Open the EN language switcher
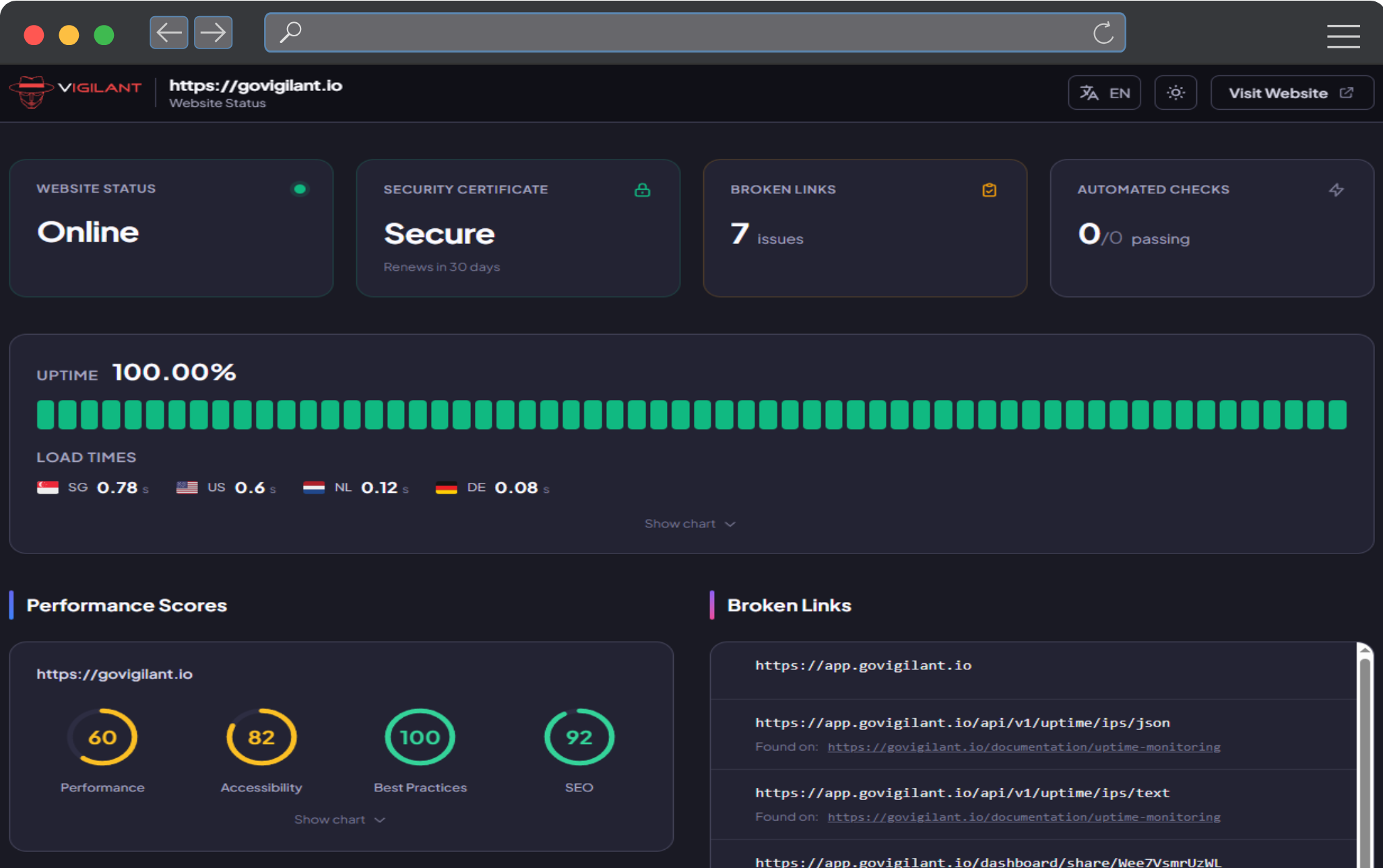This screenshot has height=868, width=1383. pyautogui.click(x=1103, y=92)
